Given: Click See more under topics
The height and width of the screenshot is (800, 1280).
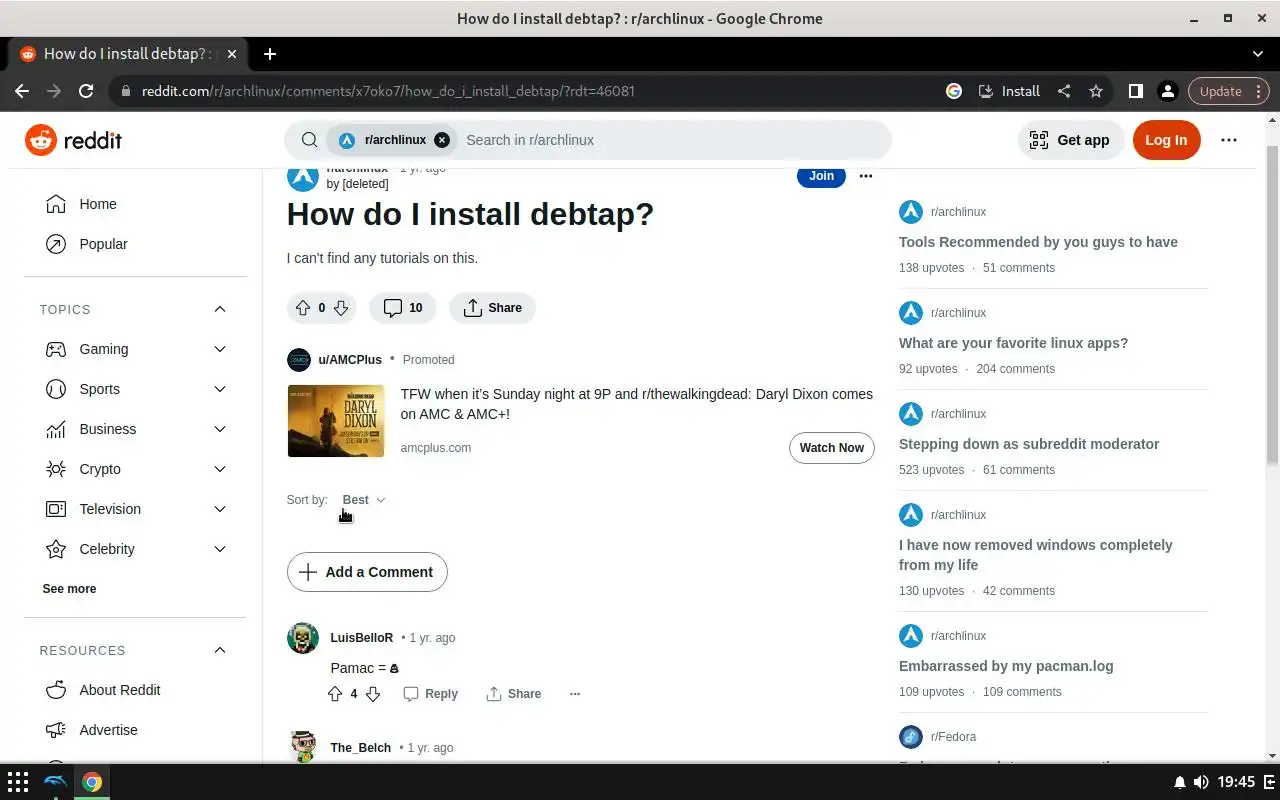Looking at the screenshot, I should [69, 589].
